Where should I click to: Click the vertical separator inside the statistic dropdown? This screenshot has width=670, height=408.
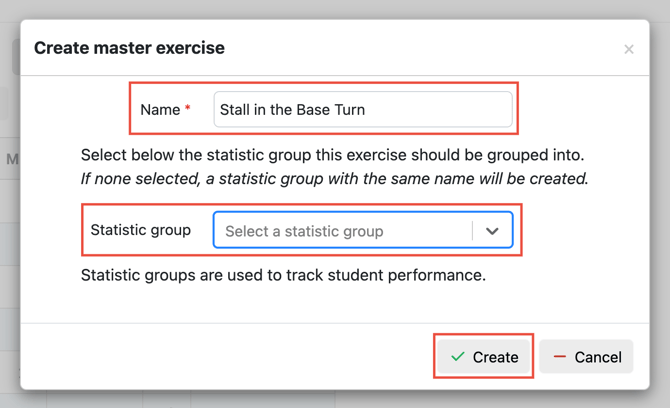tap(473, 231)
